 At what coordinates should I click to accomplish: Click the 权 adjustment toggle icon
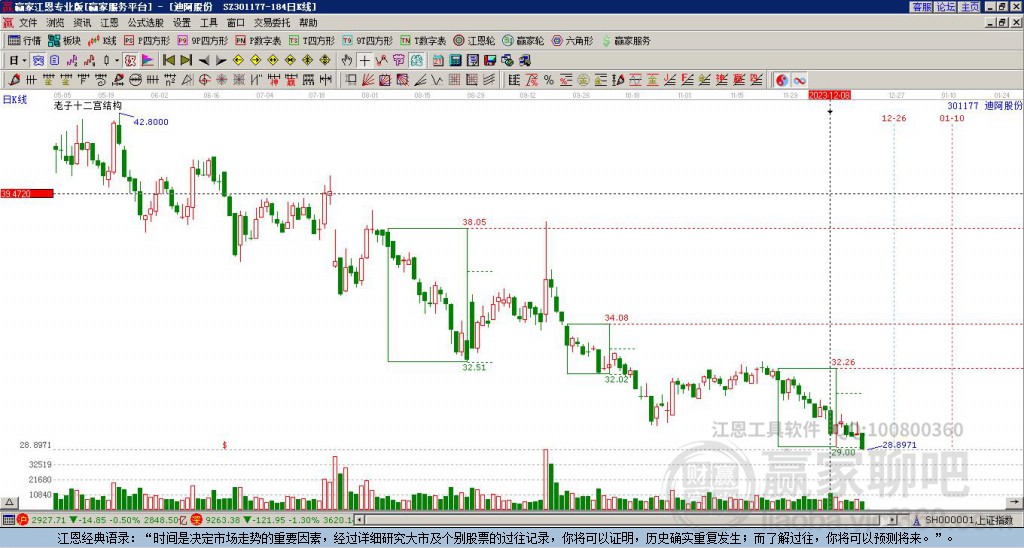coord(131,61)
